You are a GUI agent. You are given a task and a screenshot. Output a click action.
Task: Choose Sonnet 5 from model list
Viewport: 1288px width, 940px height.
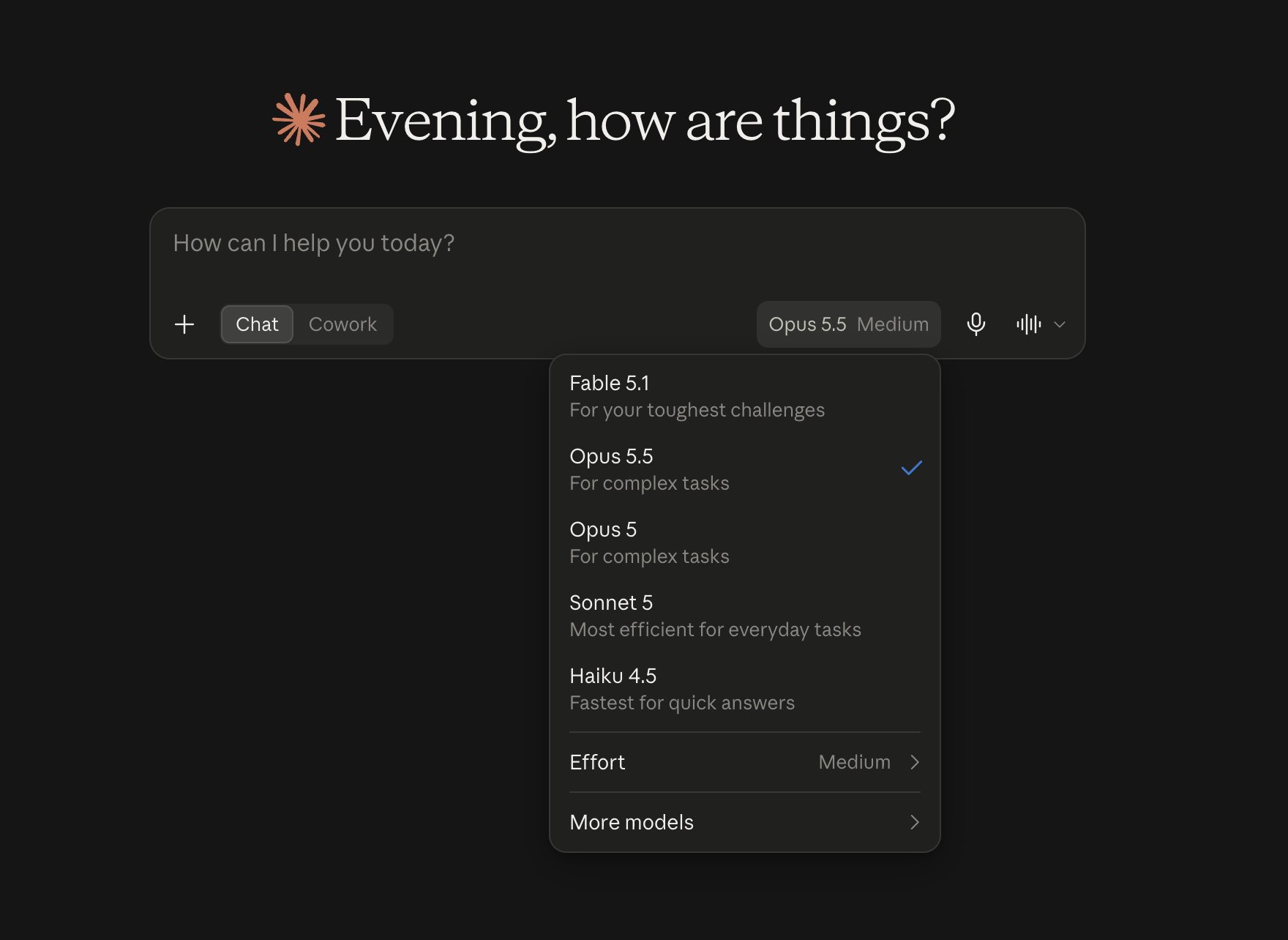click(745, 616)
